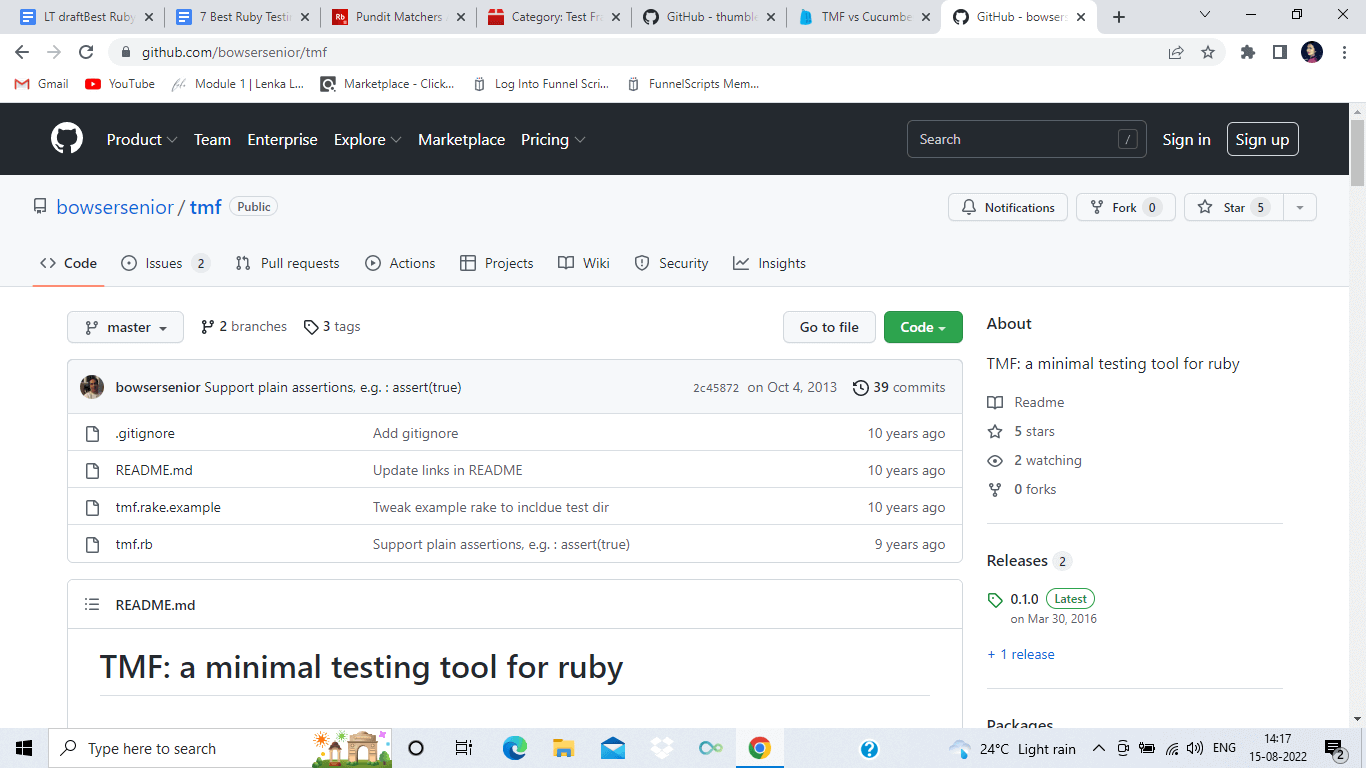Click the tags icon showing 3 tags

coord(310,326)
